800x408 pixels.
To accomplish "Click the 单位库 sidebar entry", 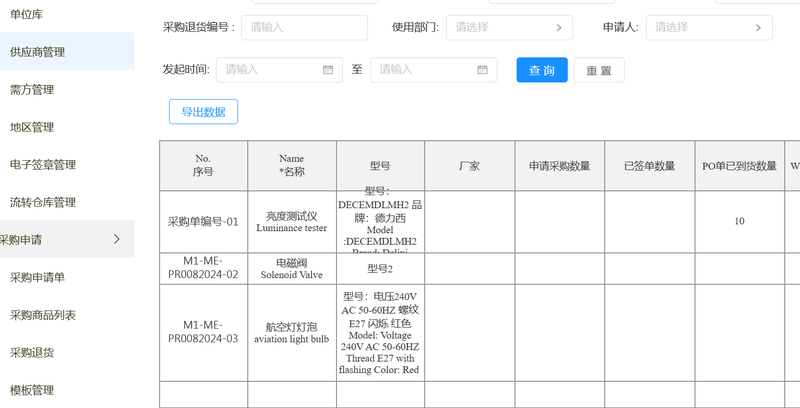I will (26, 13).
